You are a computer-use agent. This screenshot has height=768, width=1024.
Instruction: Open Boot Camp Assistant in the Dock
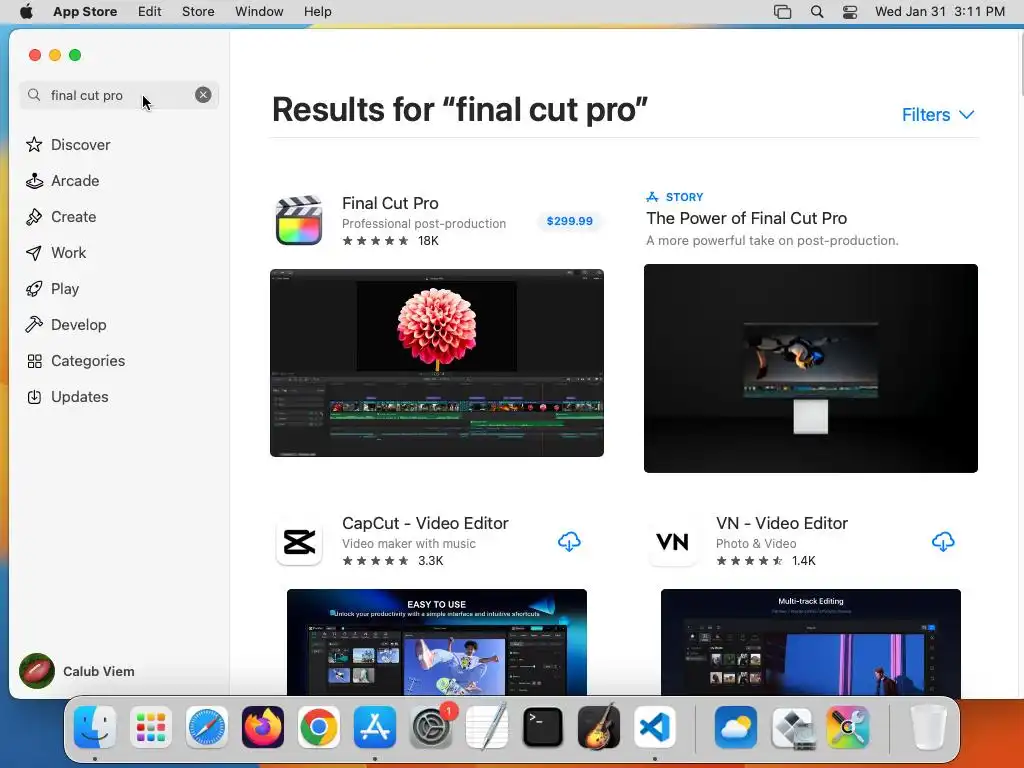coord(792,727)
